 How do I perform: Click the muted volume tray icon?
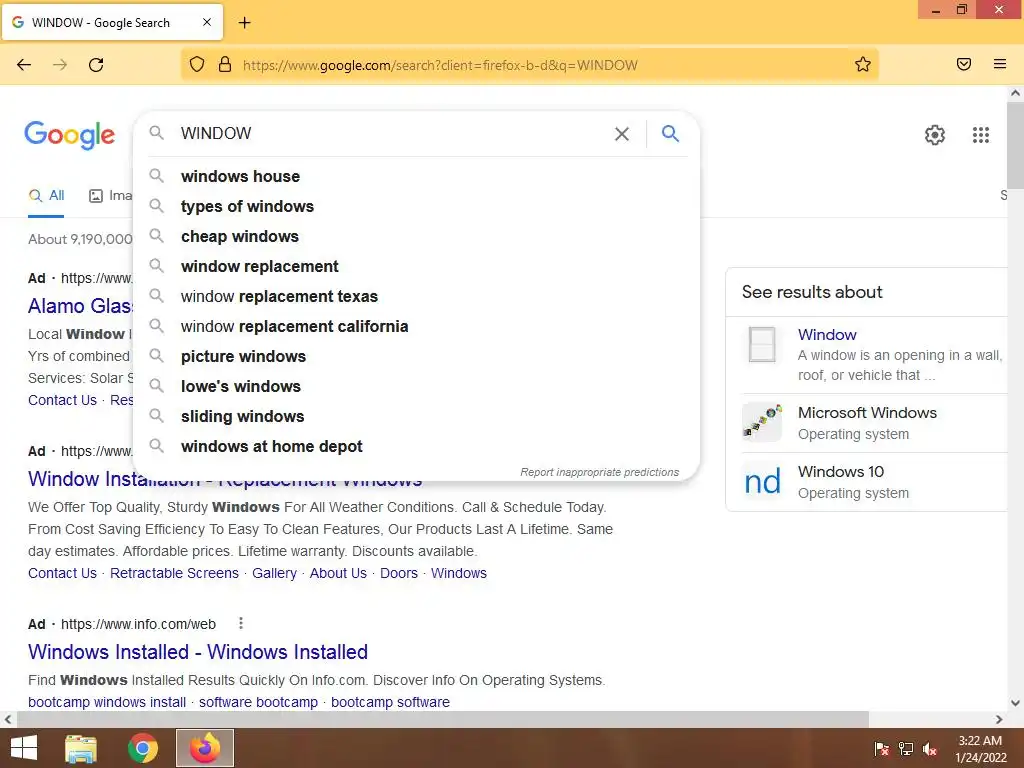(930, 749)
